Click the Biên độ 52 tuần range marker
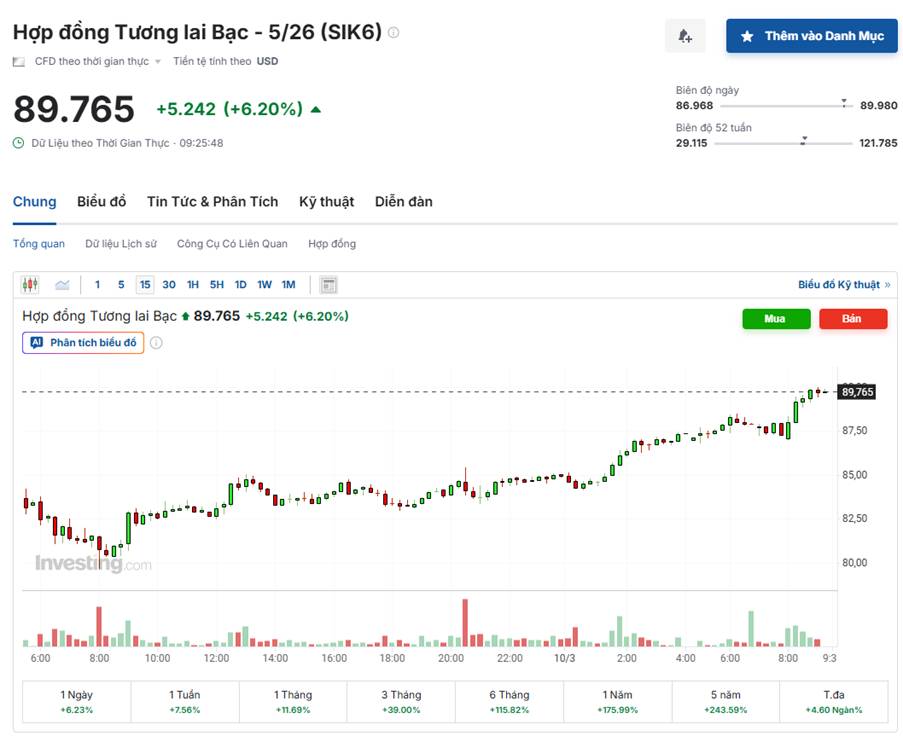Viewport: 903px width, 736px height. (x=804, y=141)
